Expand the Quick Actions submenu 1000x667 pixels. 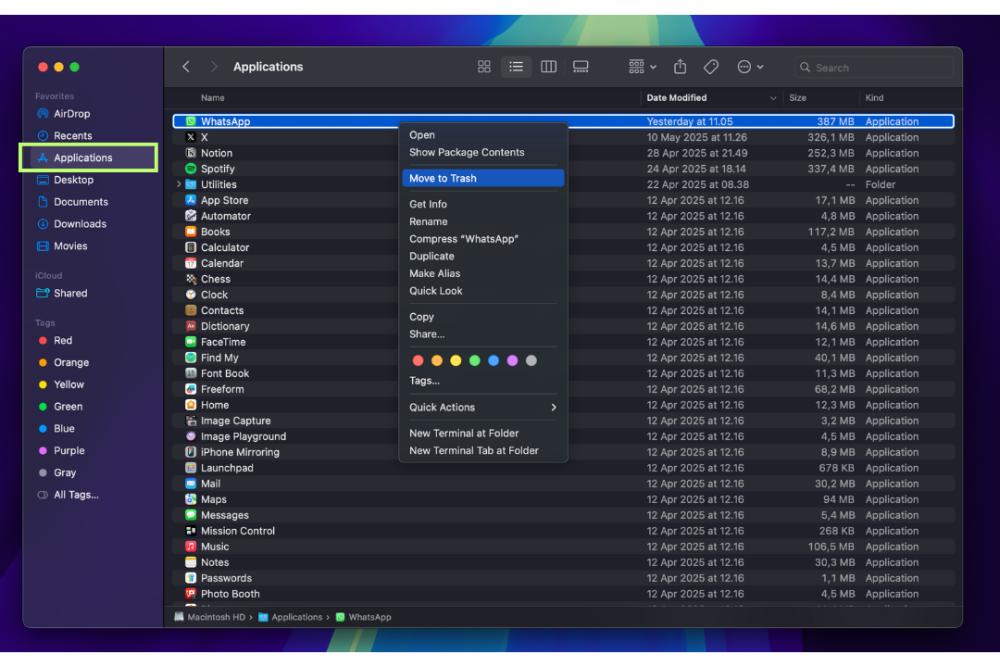tap(483, 407)
